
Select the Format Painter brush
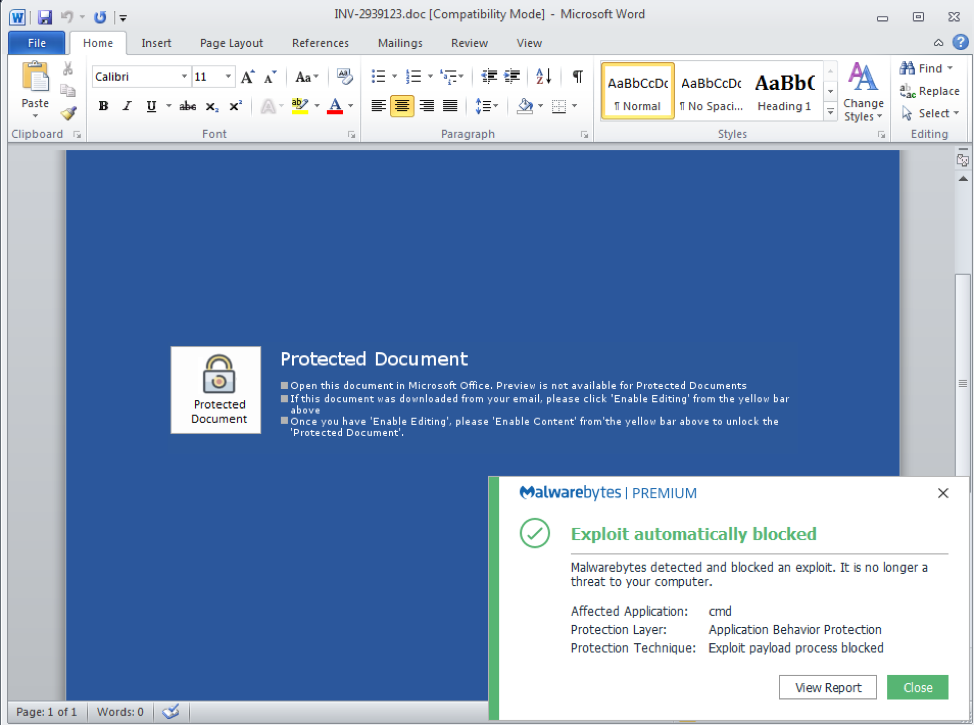pyautogui.click(x=68, y=113)
